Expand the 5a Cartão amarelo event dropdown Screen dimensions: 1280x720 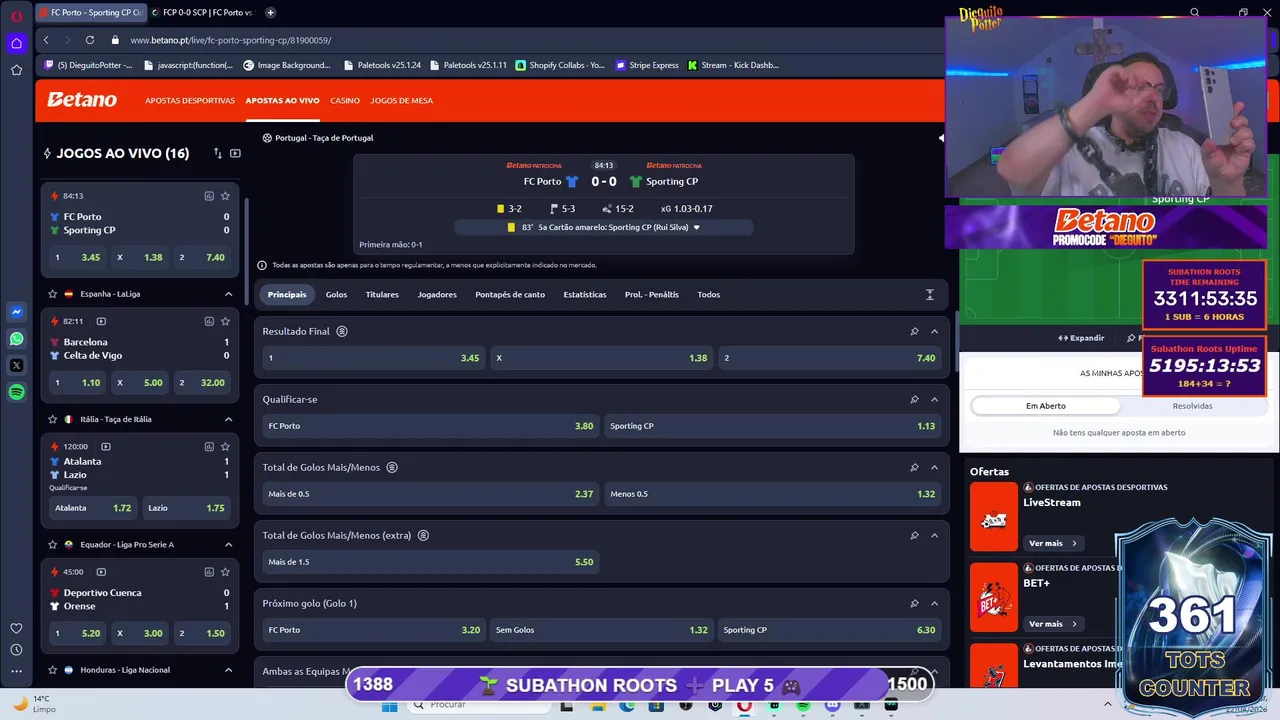[697, 227]
